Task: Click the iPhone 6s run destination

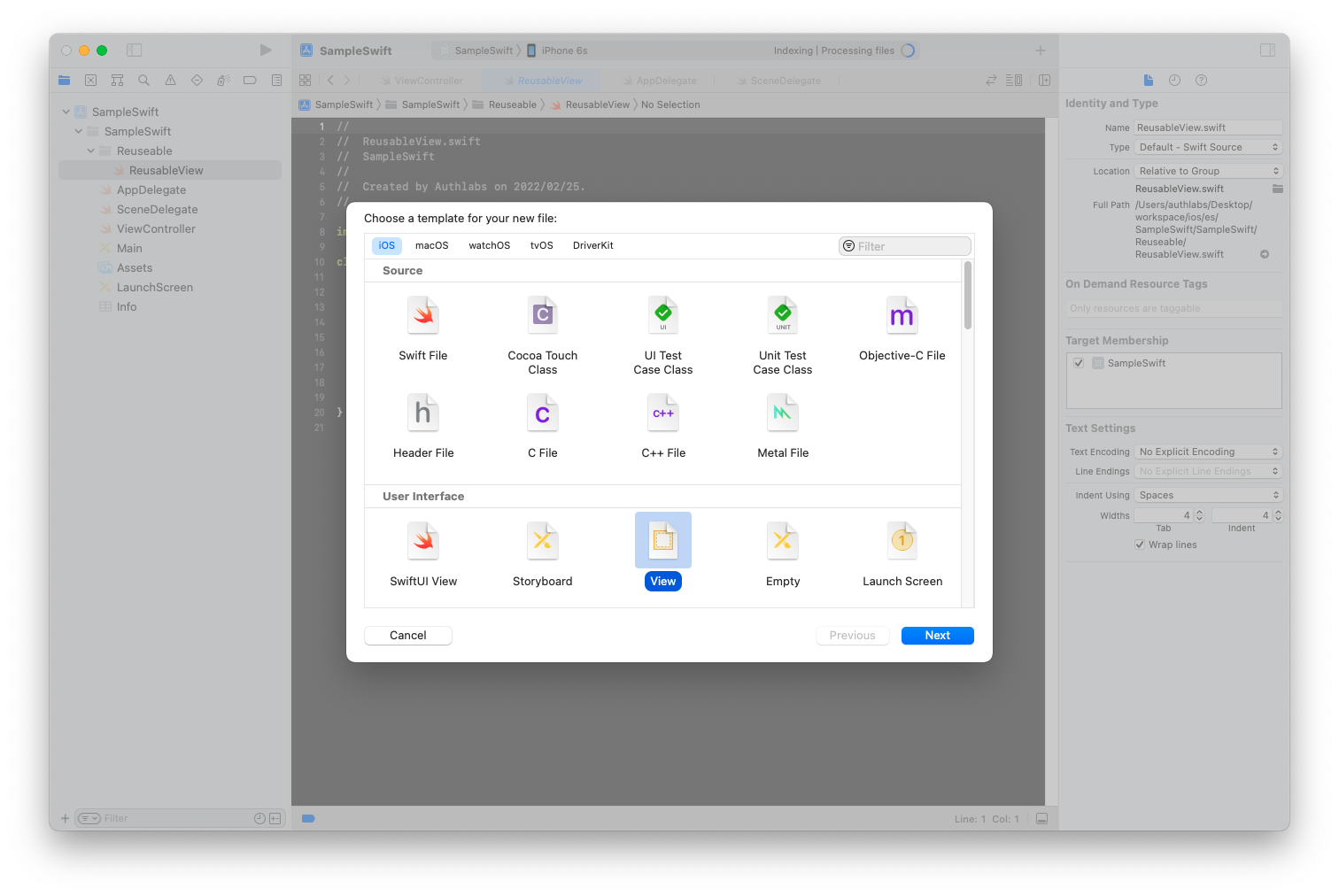Action: [x=557, y=50]
